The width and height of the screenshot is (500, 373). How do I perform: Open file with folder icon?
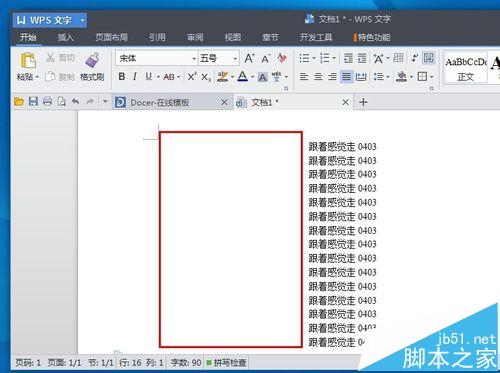19,102
